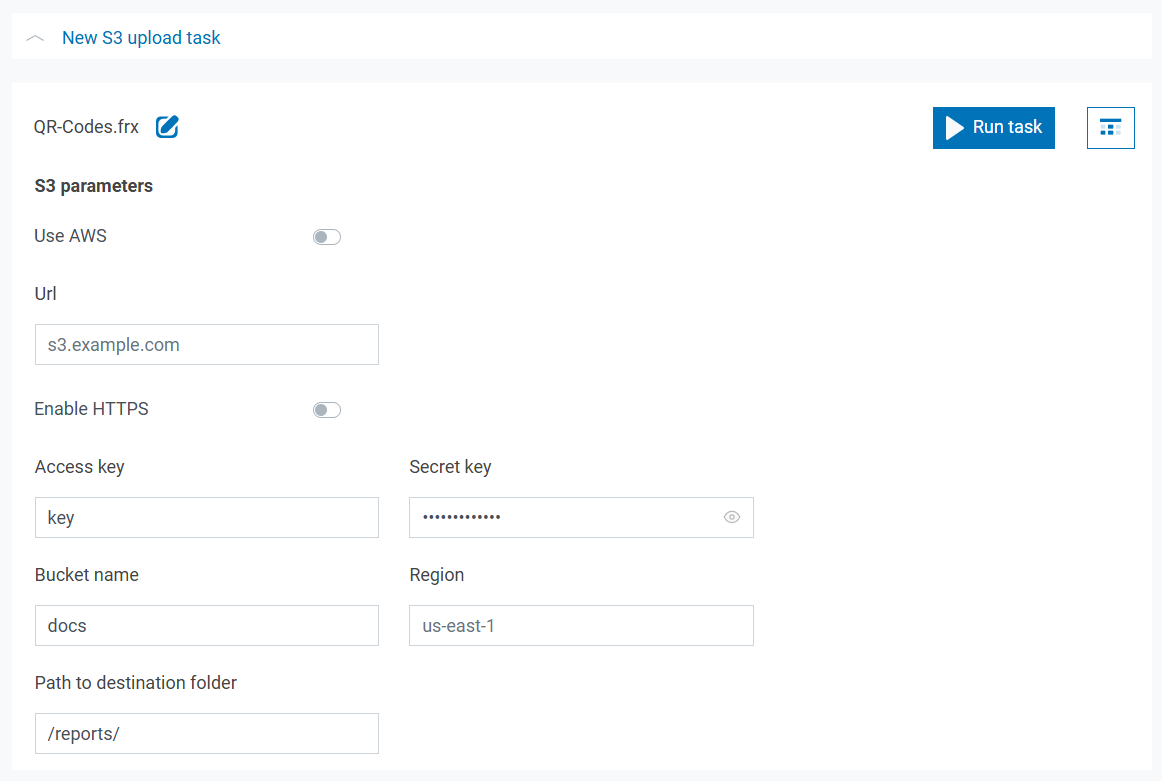Select the Bucket name field containing docs
Viewport: 1162px width, 781px height.
(206, 625)
